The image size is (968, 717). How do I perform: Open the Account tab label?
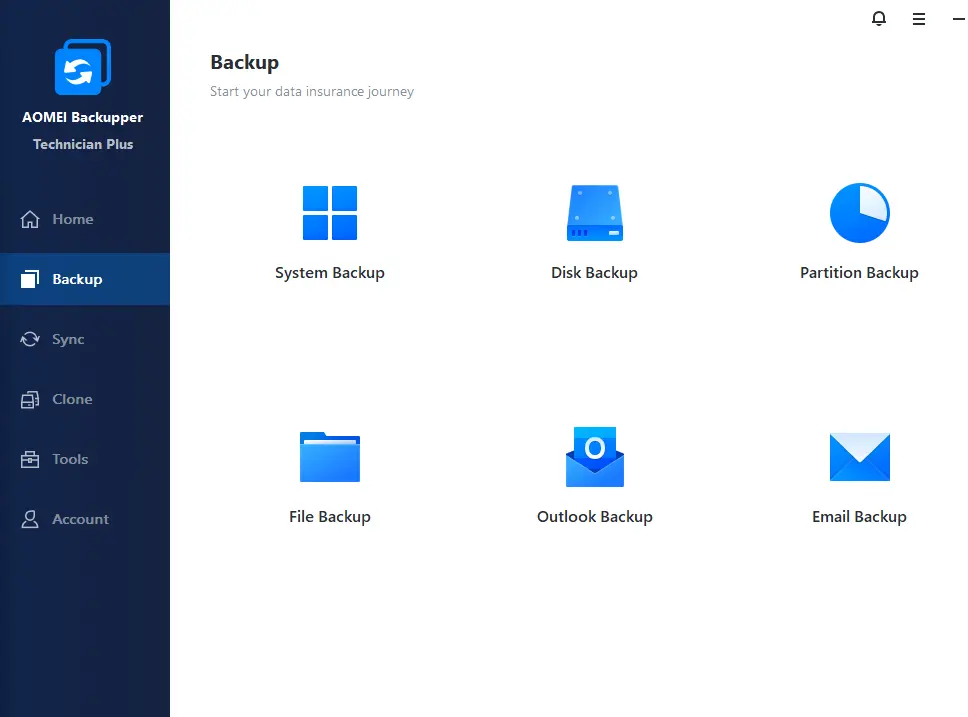80,519
